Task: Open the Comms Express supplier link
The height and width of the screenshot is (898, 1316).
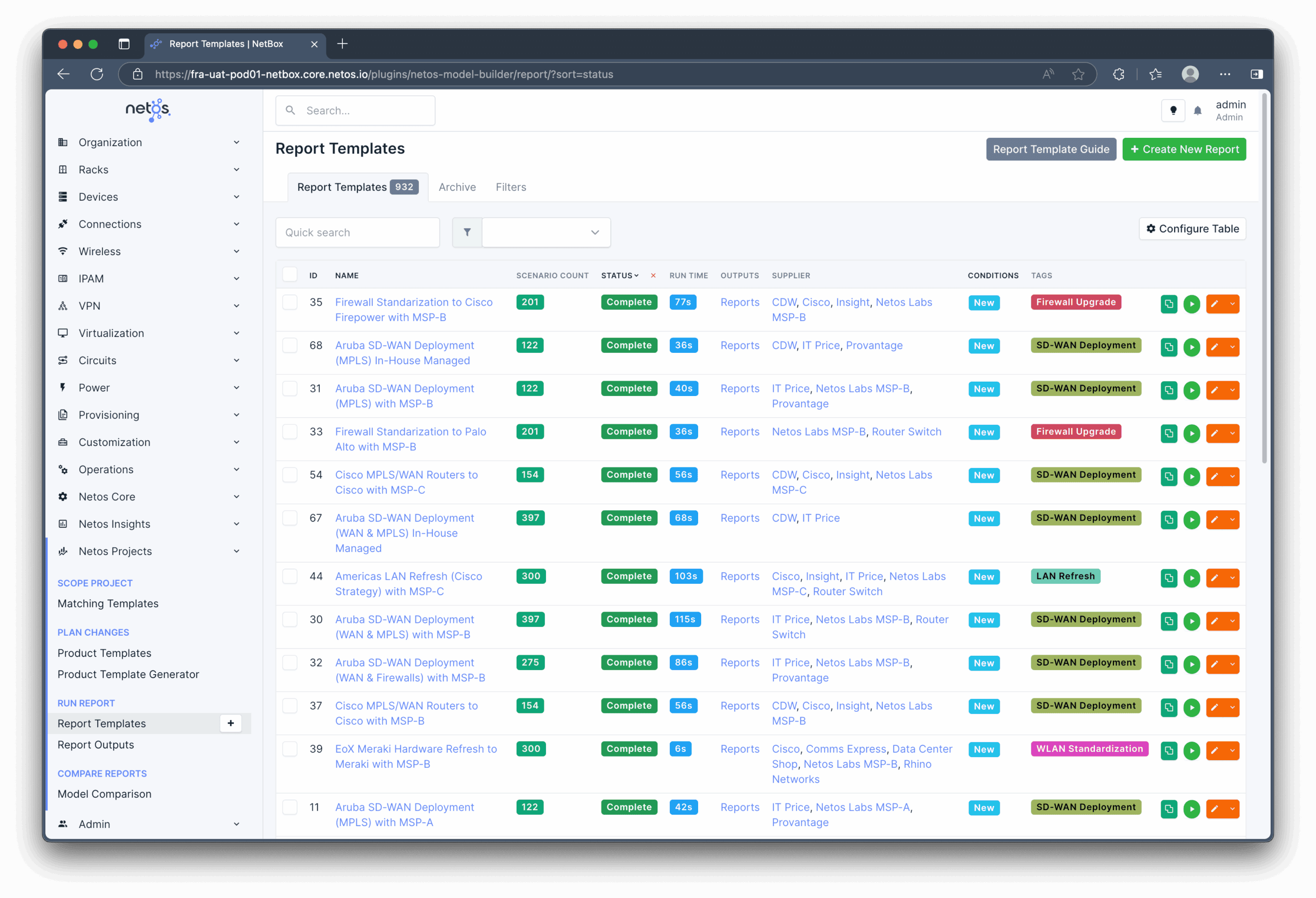Action: pyautogui.click(x=846, y=748)
